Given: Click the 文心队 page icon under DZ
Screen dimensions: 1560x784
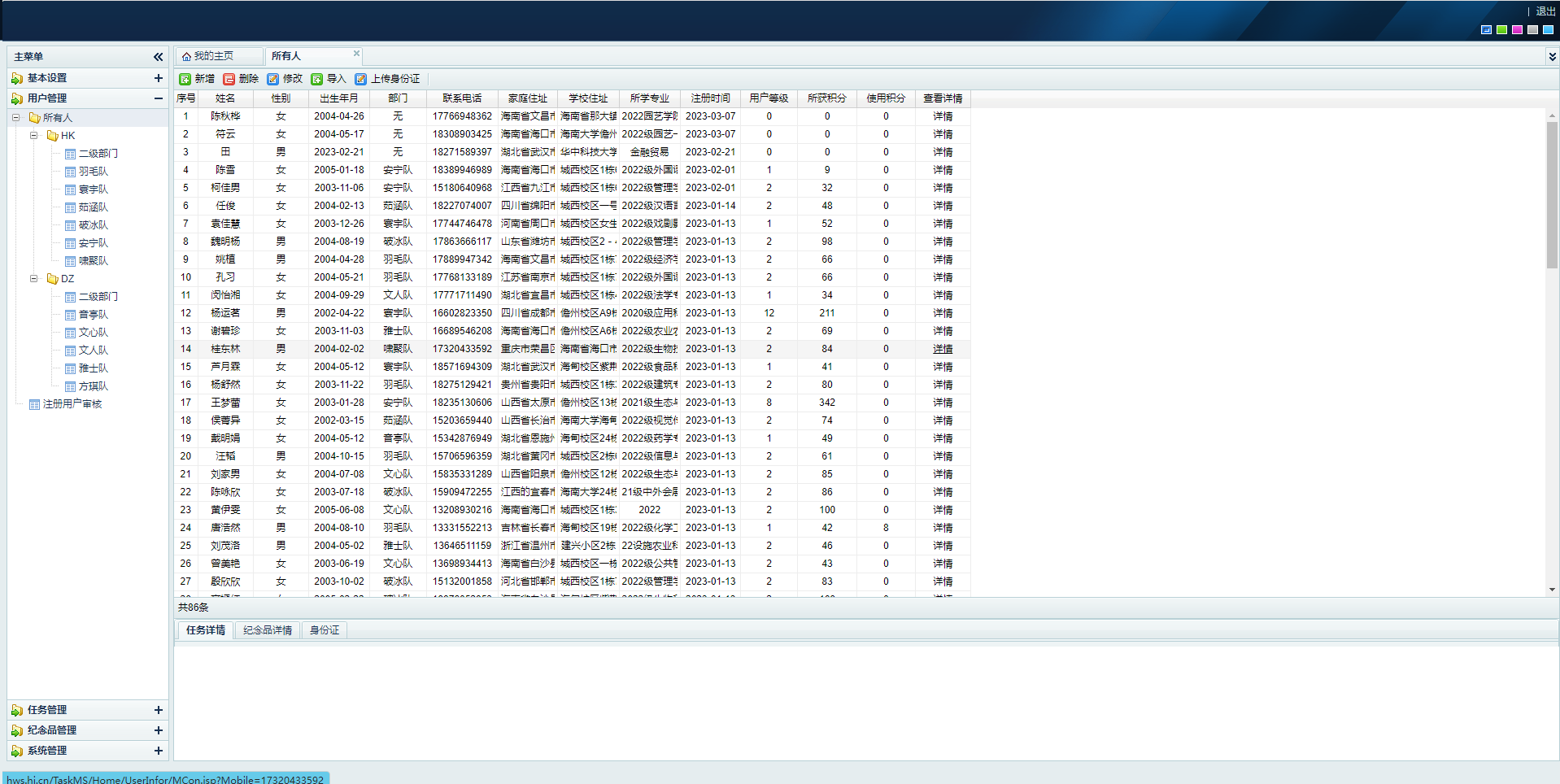Looking at the screenshot, I should pyautogui.click(x=71, y=333).
